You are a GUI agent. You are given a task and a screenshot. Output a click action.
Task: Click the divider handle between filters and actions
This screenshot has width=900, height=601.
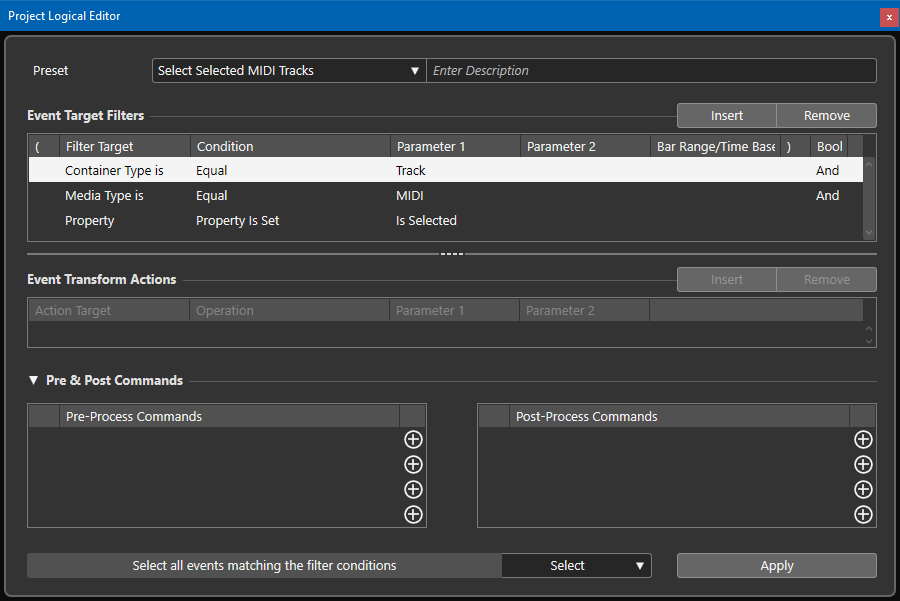point(452,254)
